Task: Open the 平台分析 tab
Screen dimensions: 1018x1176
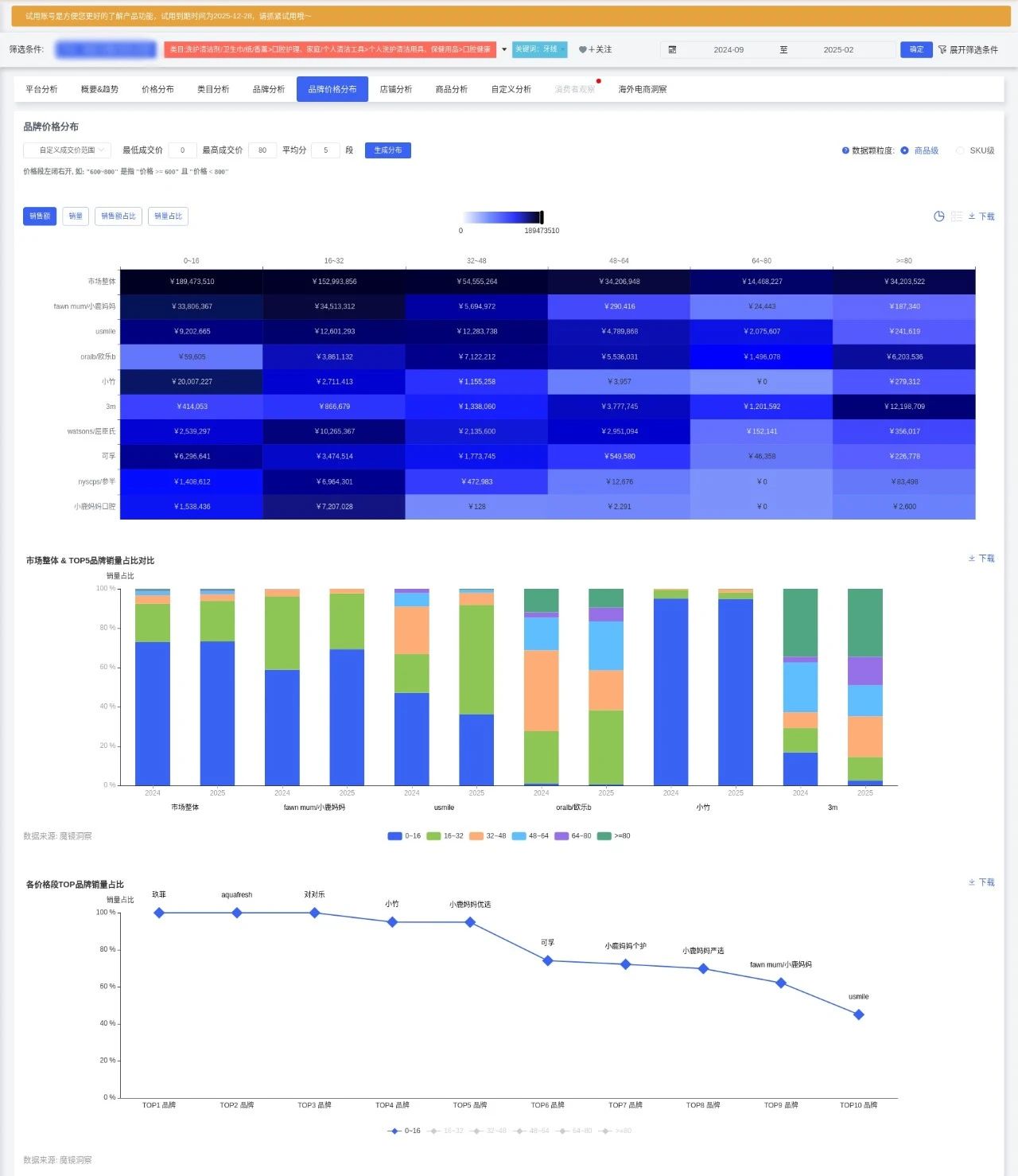Action: pyautogui.click(x=41, y=89)
